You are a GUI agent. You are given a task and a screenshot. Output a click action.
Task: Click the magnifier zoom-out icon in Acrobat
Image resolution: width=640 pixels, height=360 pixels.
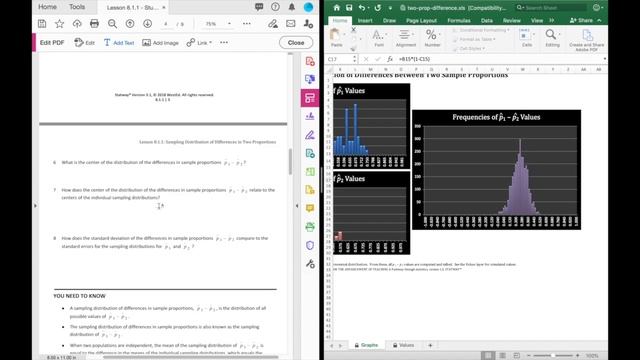112,24
